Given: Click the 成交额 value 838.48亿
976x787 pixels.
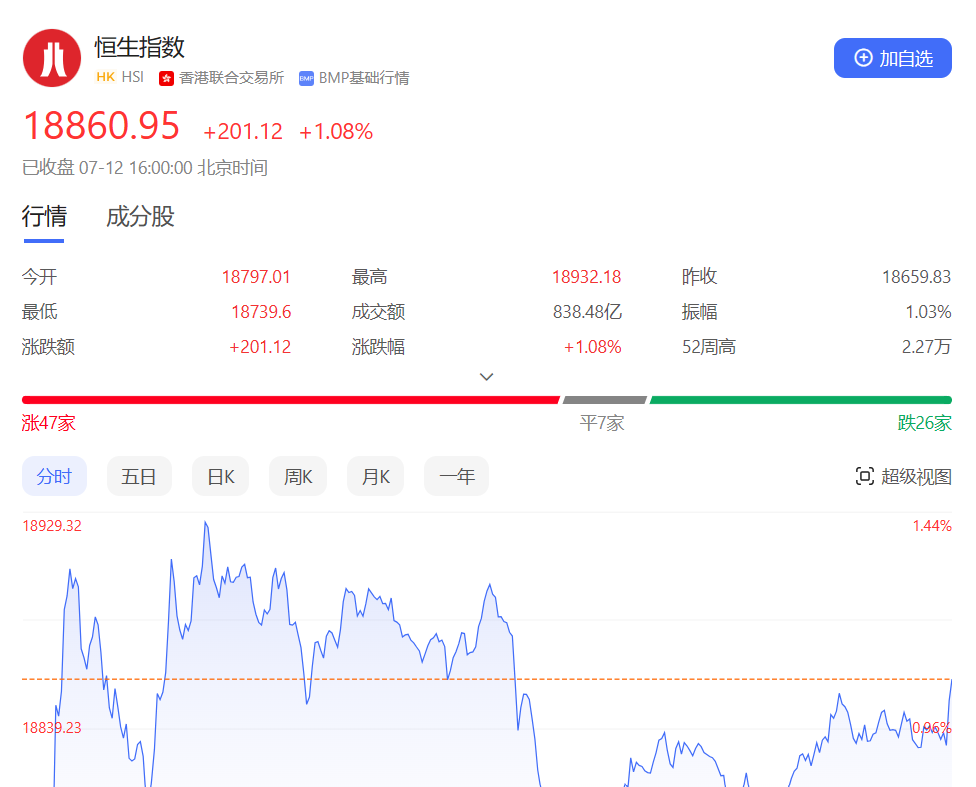Looking at the screenshot, I should [x=588, y=311].
